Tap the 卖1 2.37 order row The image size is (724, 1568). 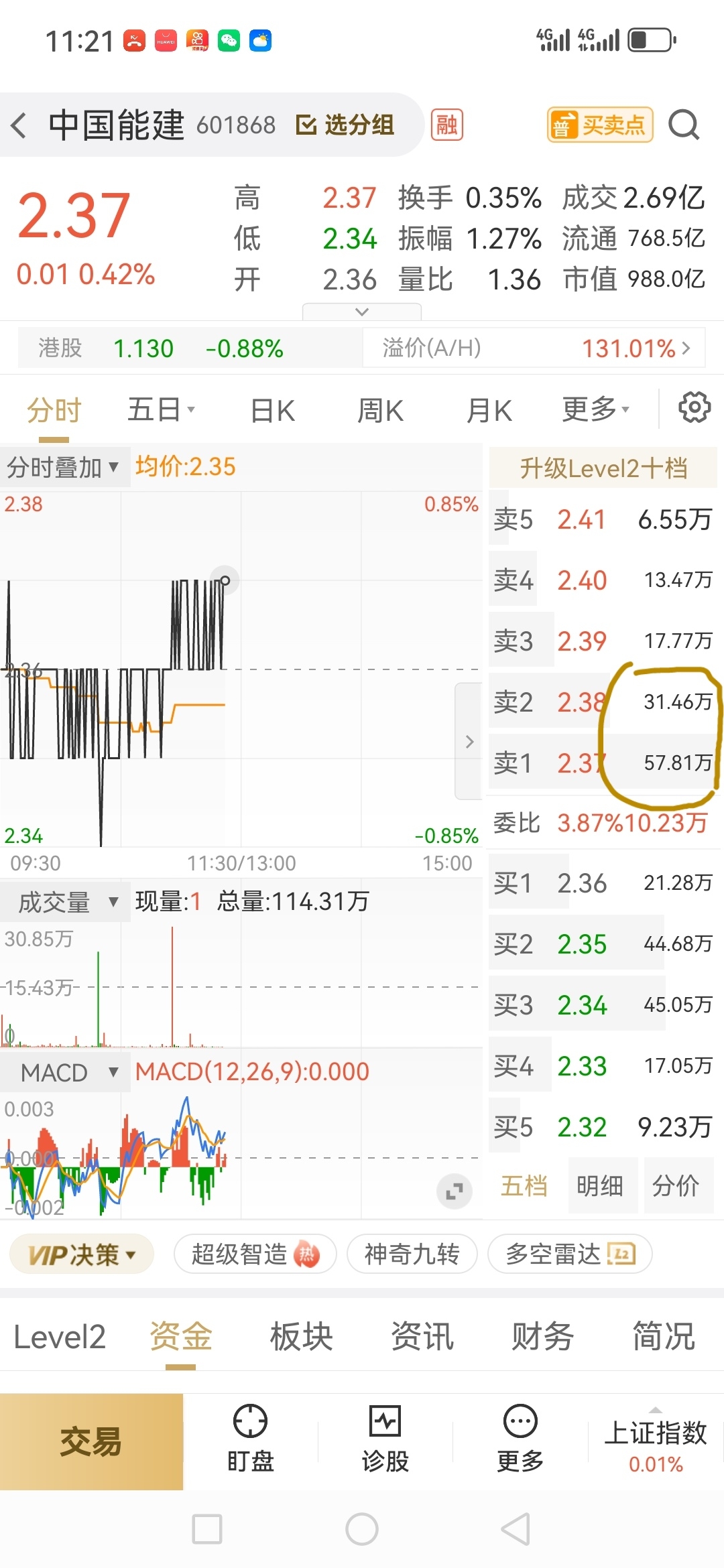[x=603, y=763]
